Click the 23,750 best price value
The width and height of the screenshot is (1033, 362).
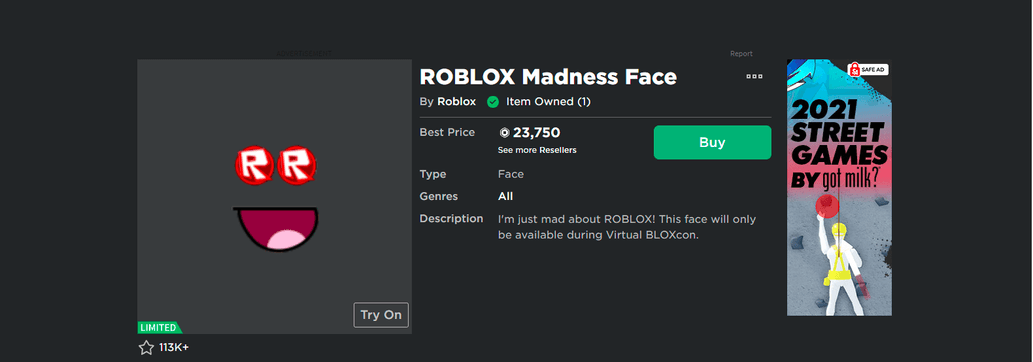(x=536, y=133)
